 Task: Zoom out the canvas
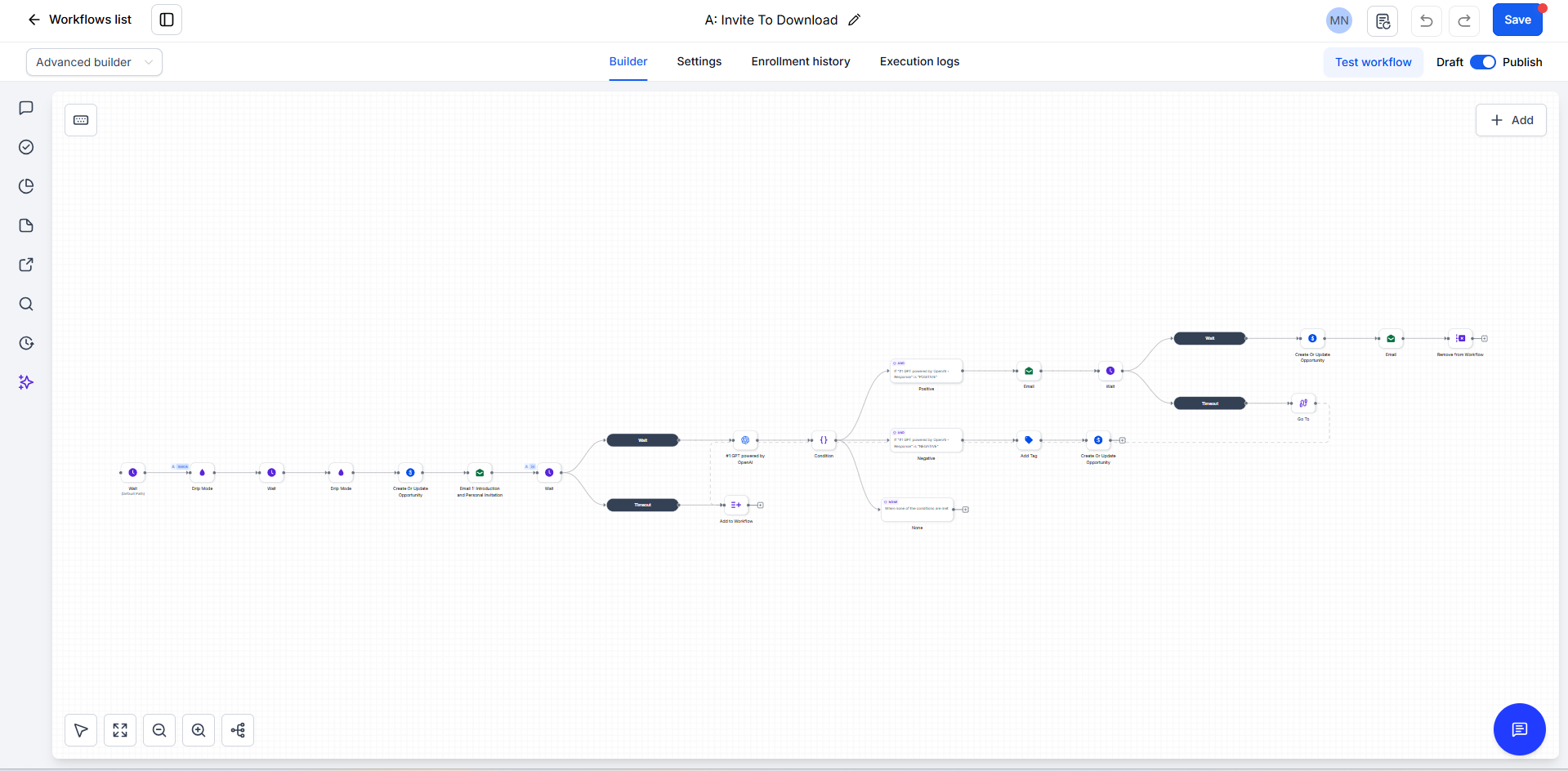159,730
